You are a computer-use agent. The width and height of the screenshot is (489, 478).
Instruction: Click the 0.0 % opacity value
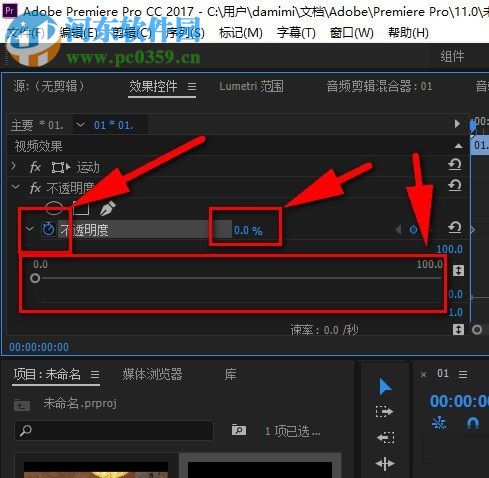coord(248,230)
